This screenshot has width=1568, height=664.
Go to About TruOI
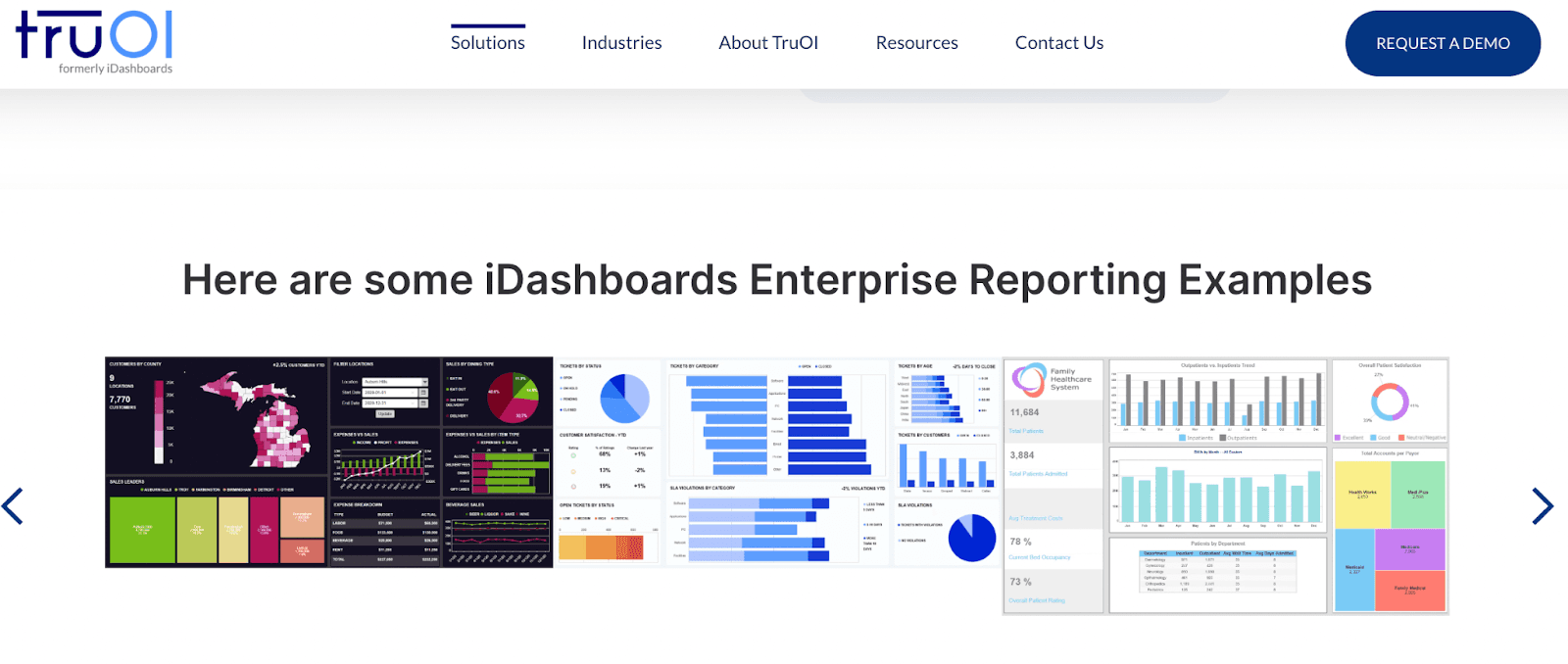coord(768,43)
